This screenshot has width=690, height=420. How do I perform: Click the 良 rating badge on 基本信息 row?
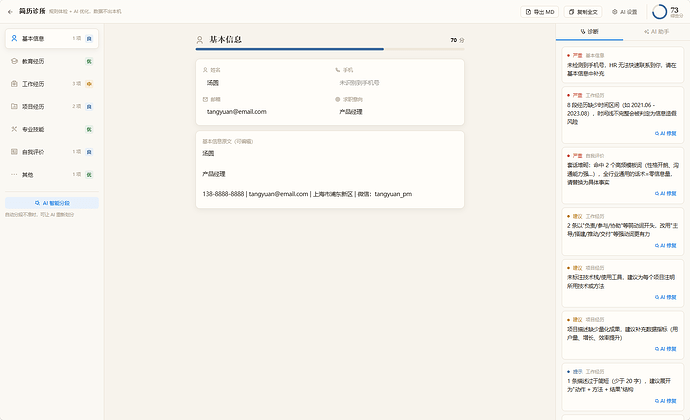(x=89, y=39)
